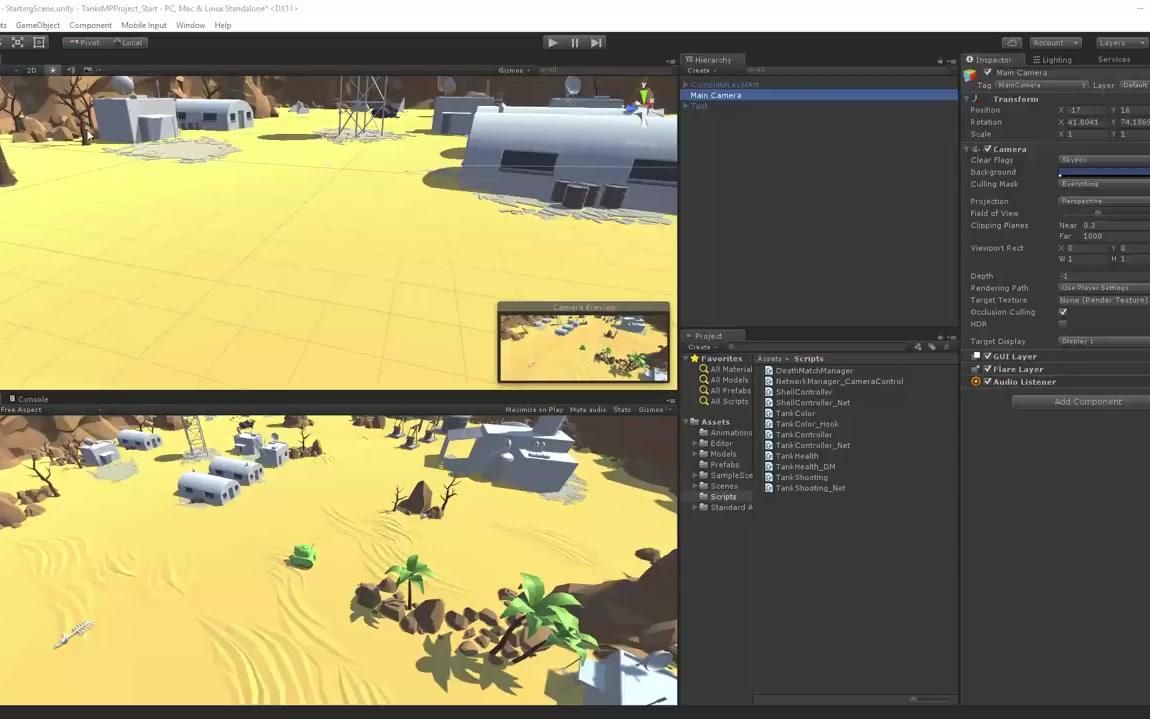1150x719 pixels.
Task: Toggle scene lighting sun icon
Action: click(x=52, y=70)
